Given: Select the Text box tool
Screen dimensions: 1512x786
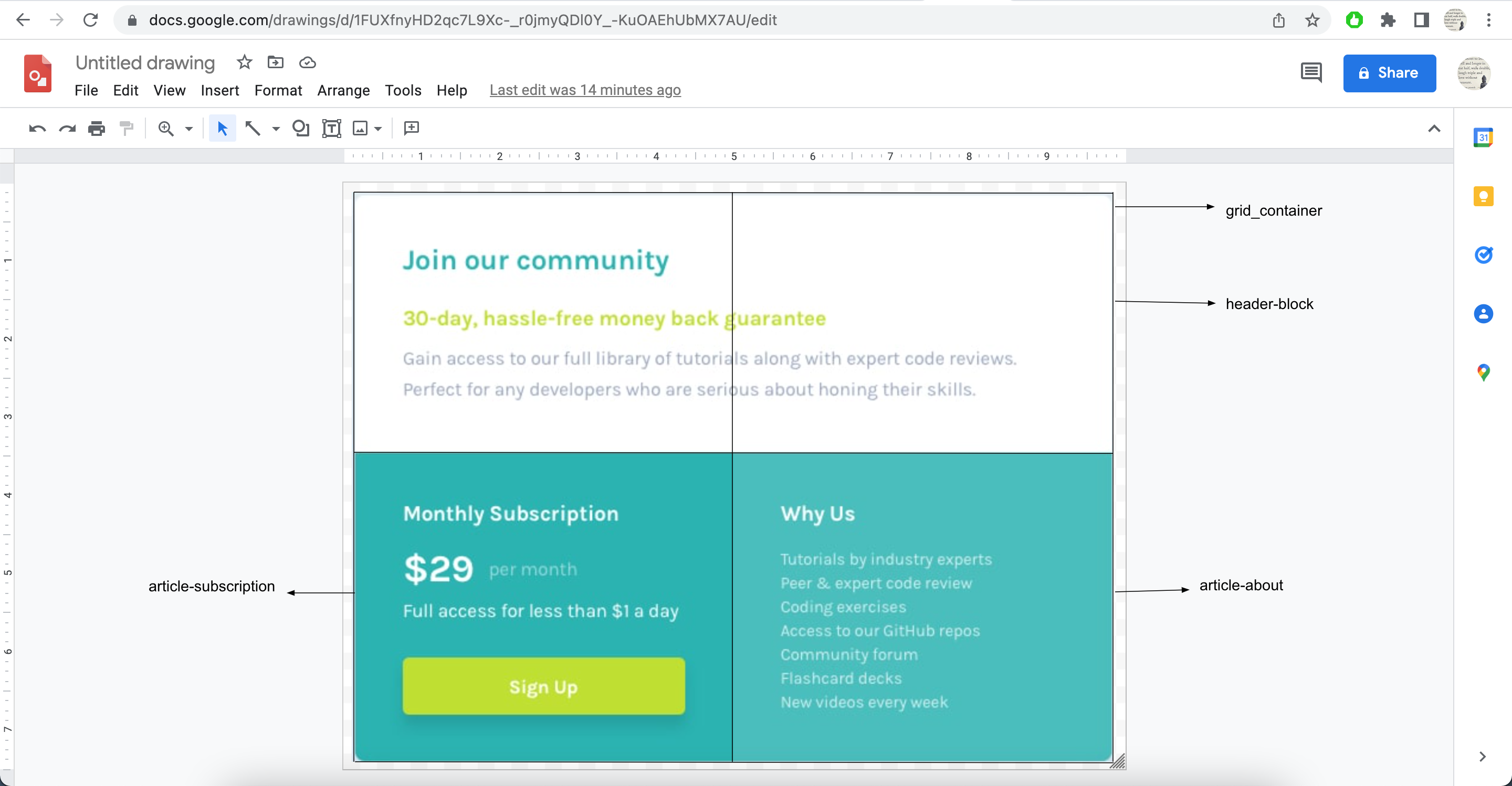Looking at the screenshot, I should 332,129.
